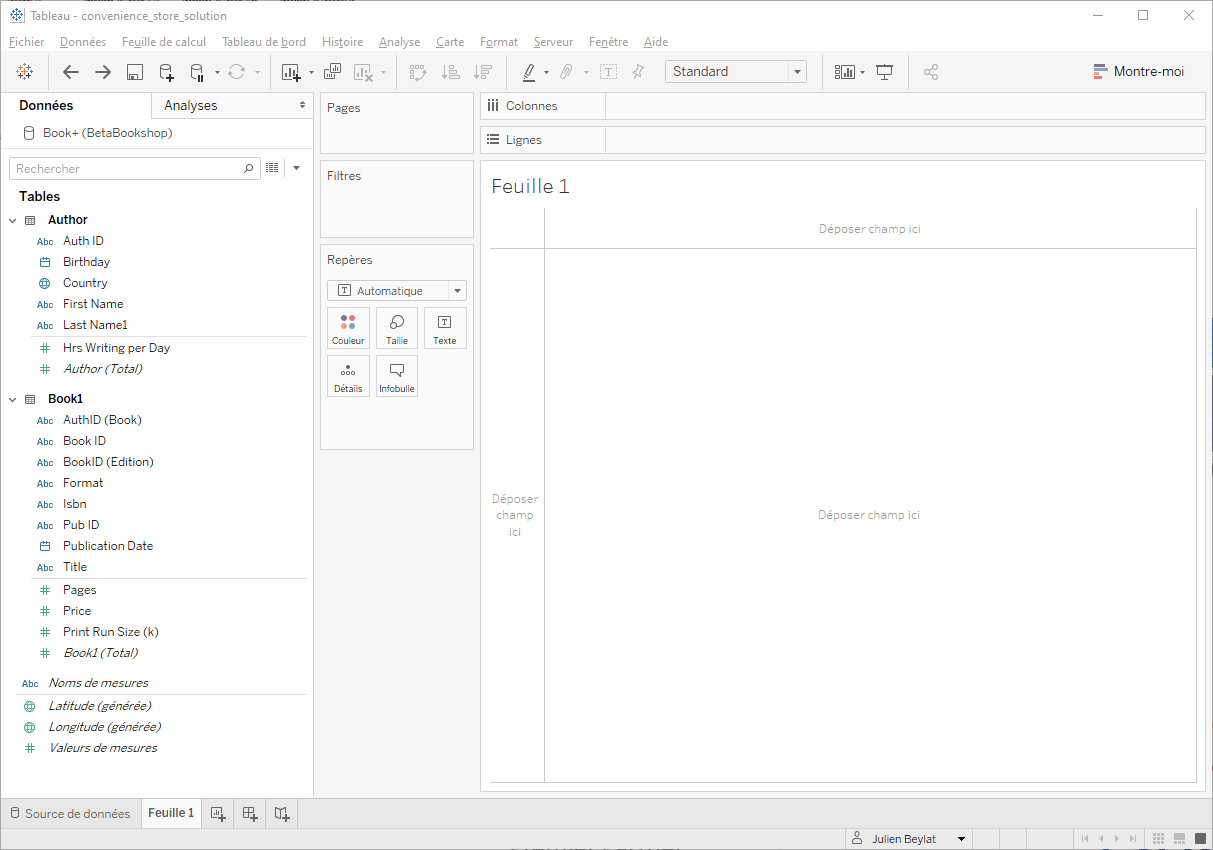The height and width of the screenshot is (850, 1213).
Task: Click the Infobulle marks card
Action: pyautogui.click(x=397, y=376)
